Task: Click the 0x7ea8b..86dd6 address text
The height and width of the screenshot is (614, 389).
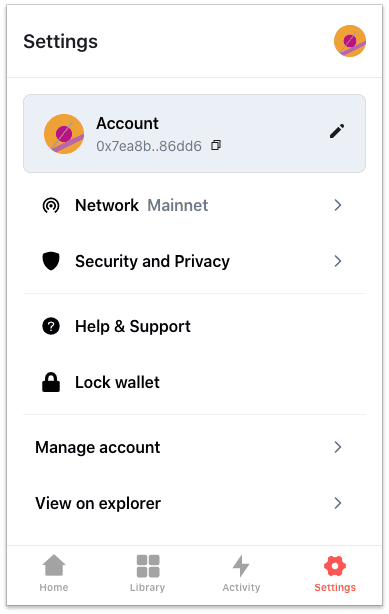Action: point(149,146)
